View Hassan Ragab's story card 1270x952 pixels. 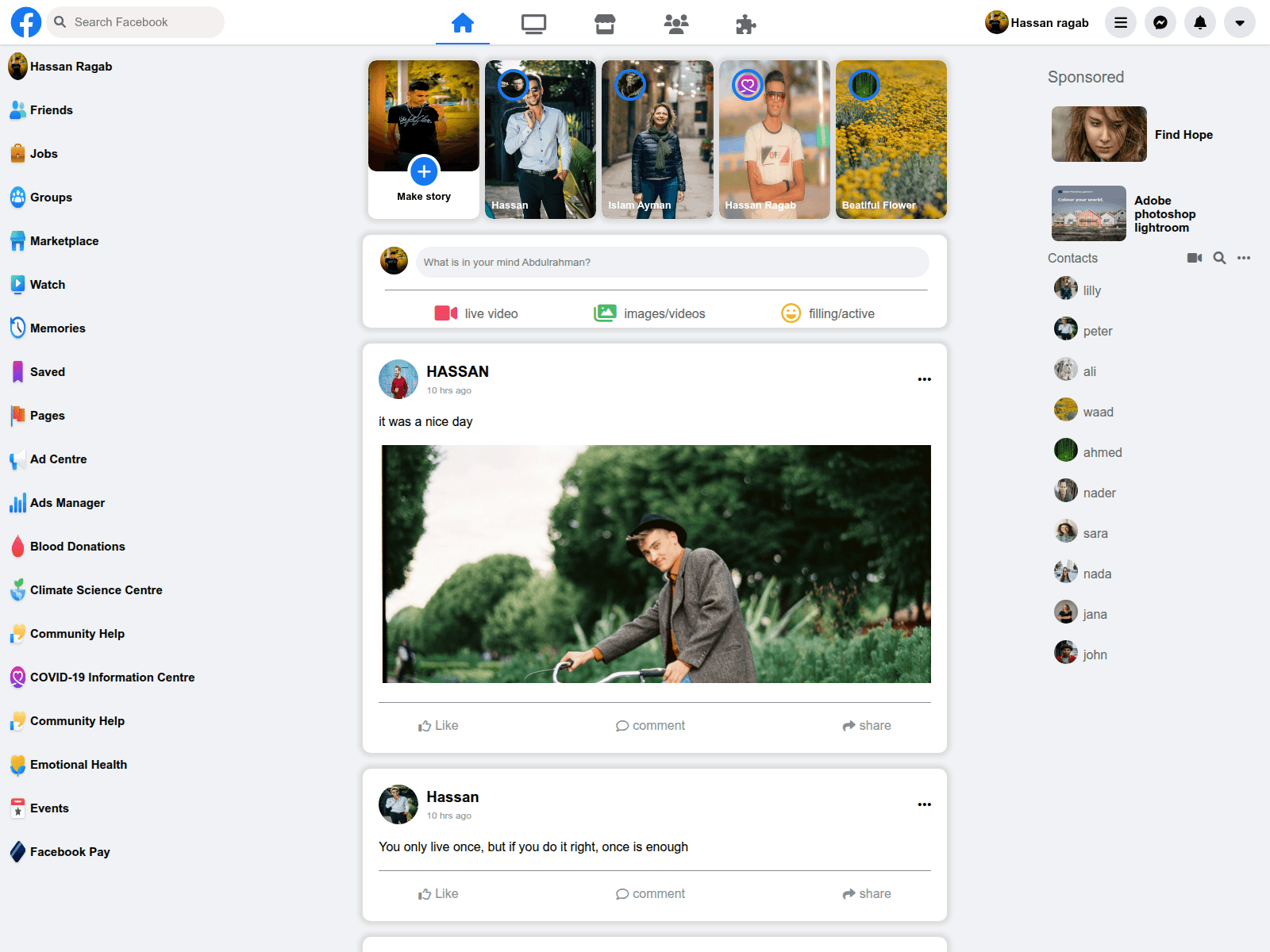click(x=775, y=140)
